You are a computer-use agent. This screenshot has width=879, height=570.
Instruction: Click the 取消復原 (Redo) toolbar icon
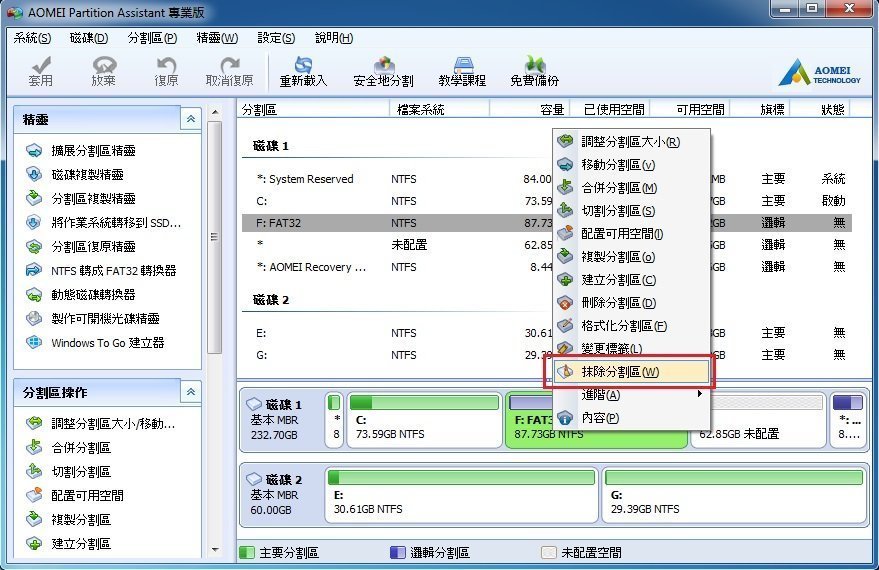pos(229,71)
